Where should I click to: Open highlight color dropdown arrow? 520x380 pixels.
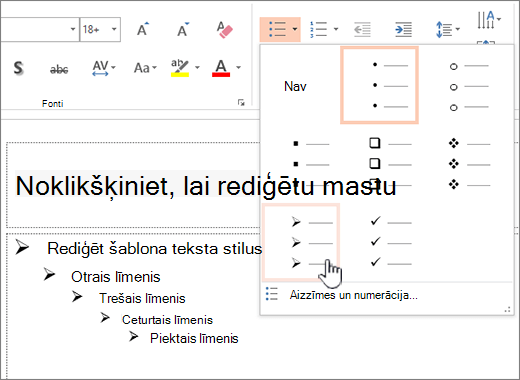click(197, 68)
